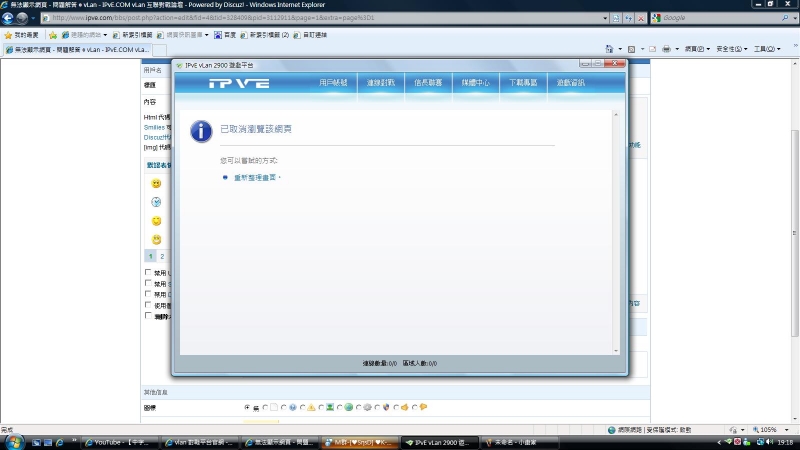
Task: Tick the fourth checkbox under the smilies
Action: pos(148,305)
